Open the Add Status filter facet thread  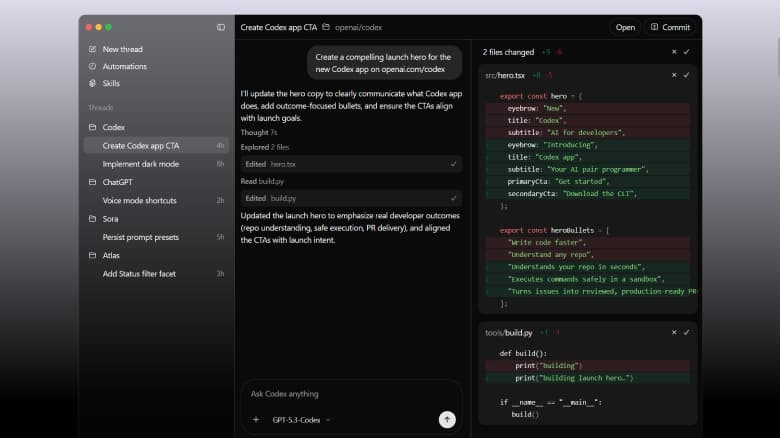pyautogui.click(x=157, y=274)
